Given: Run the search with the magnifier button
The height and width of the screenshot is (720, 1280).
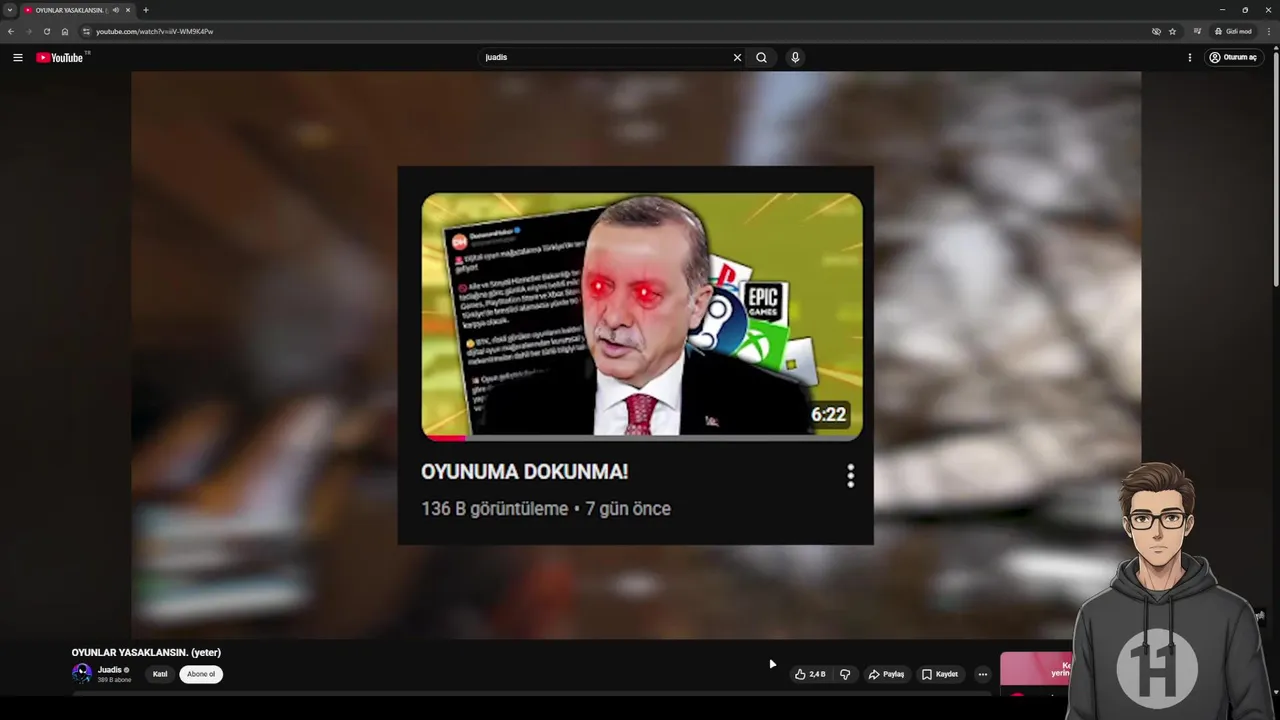Looking at the screenshot, I should tap(761, 57).
